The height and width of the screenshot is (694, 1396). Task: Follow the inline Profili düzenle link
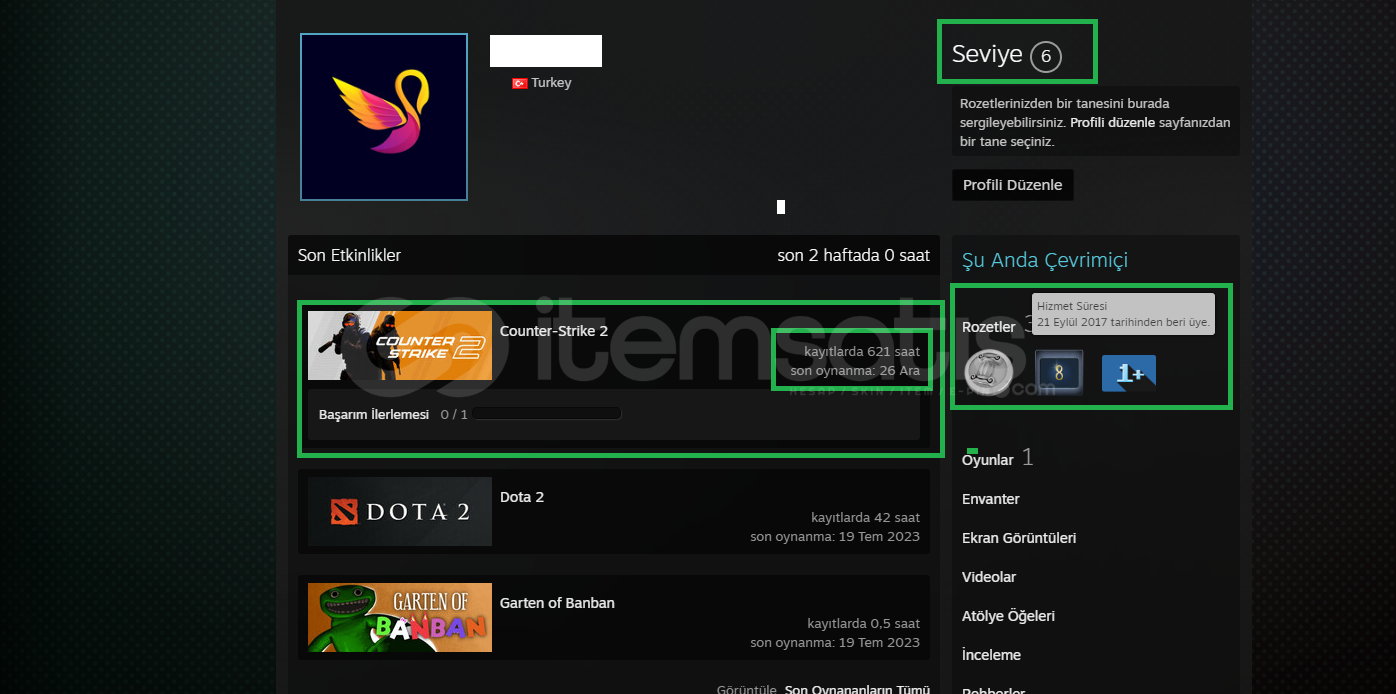point(1112,123)
